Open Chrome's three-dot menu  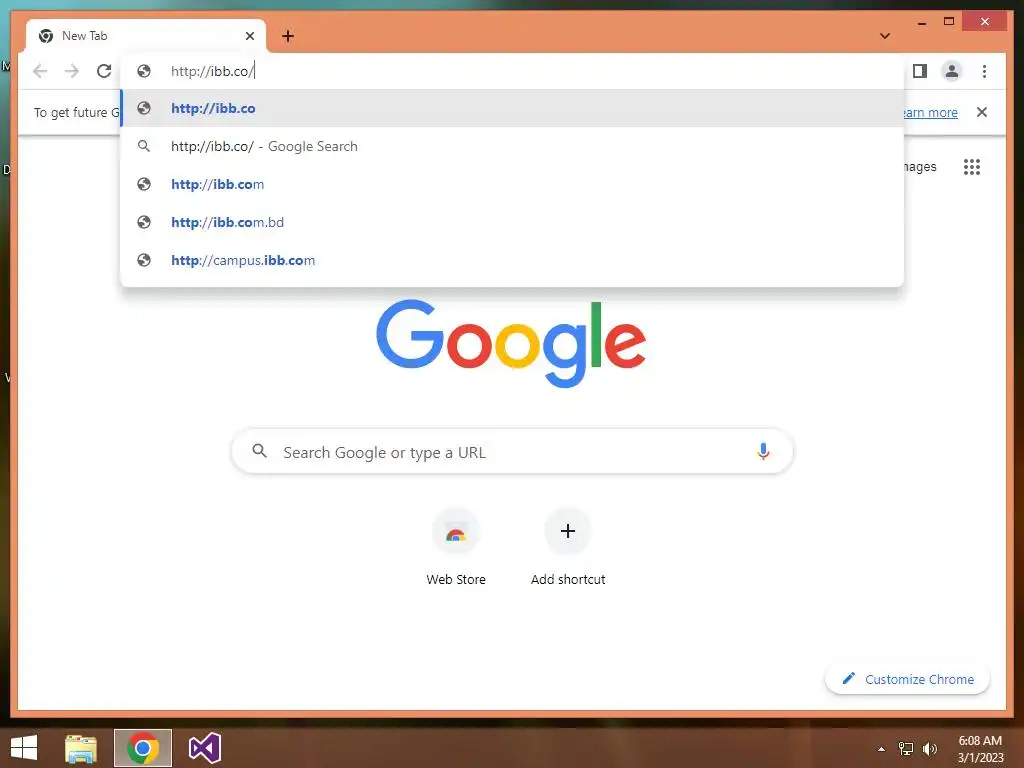point(984,71)
